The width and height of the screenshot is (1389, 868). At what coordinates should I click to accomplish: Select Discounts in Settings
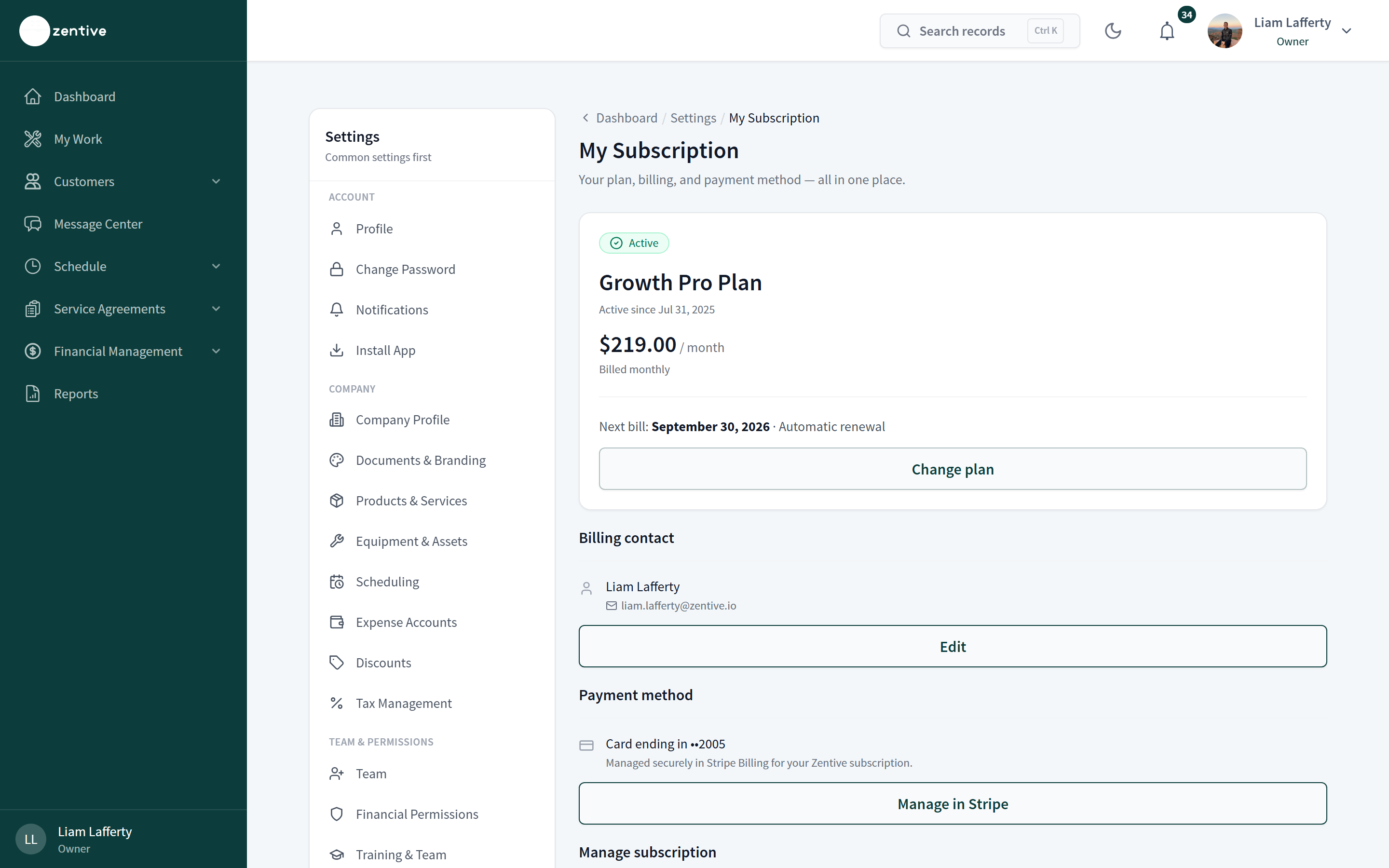click(x=432, y=663)
